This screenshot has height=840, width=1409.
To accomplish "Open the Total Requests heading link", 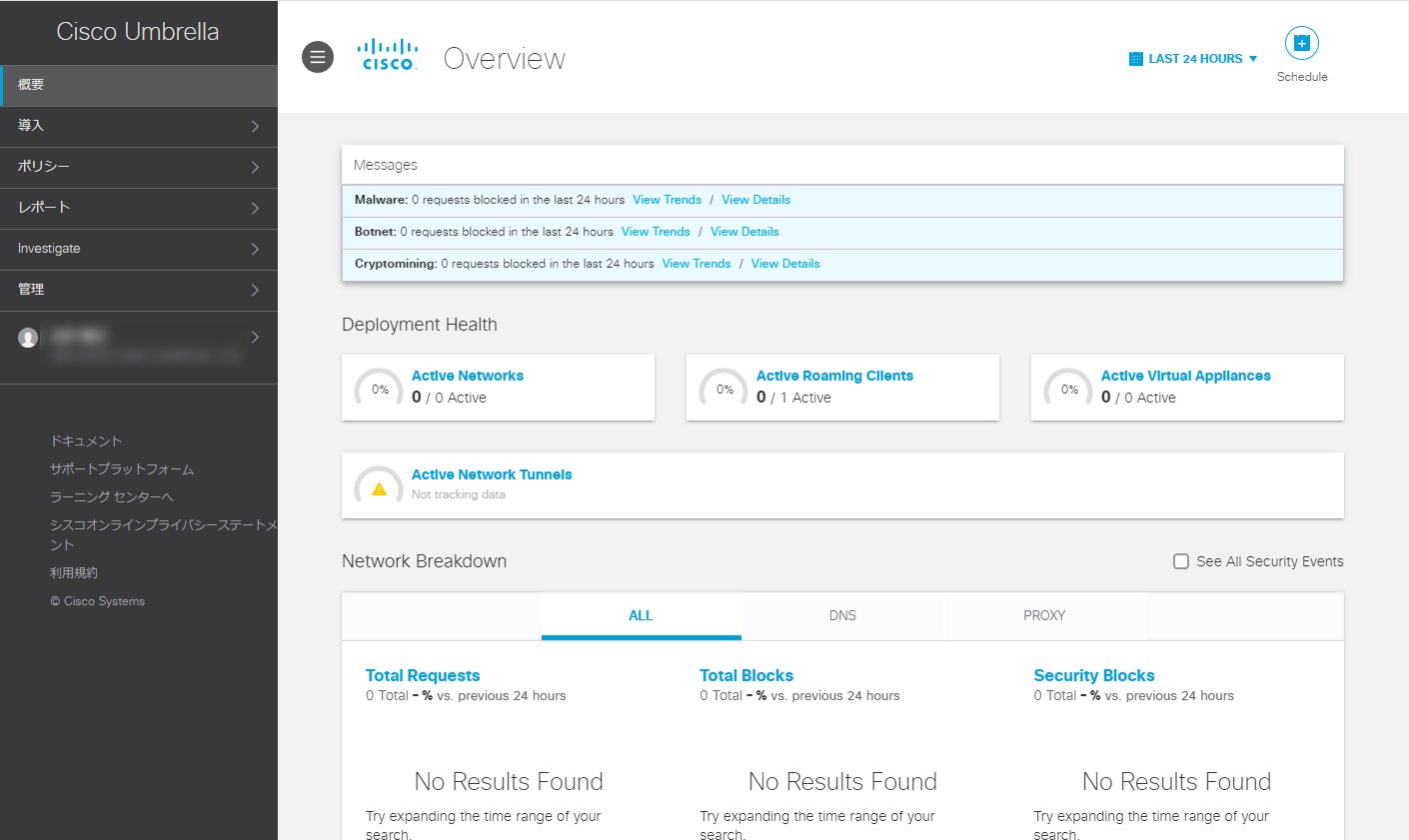I will click(423, 675).
